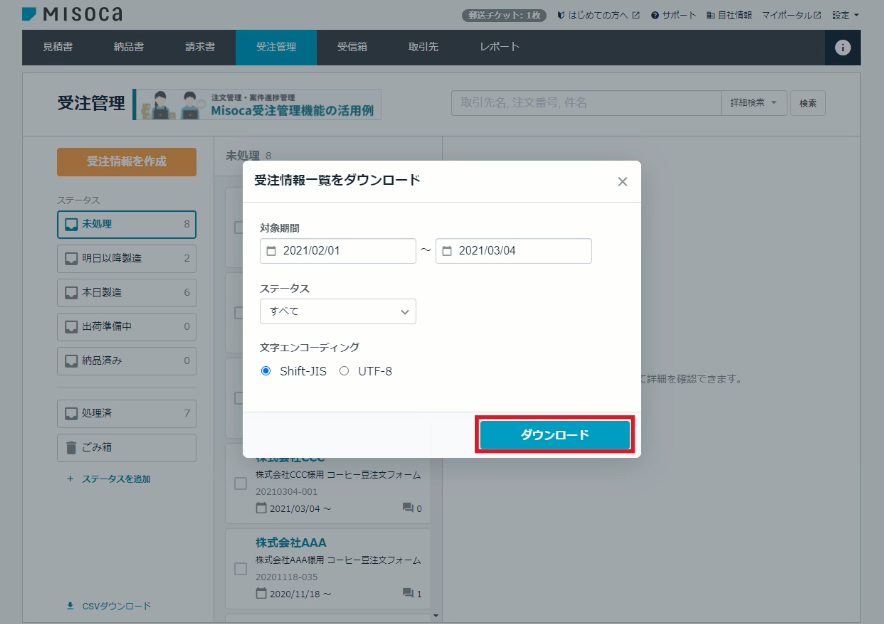The width and height of the screenshot is (884, 624).
Task: Click the inbox icon beside 本日製造
Action: (71, 293)
